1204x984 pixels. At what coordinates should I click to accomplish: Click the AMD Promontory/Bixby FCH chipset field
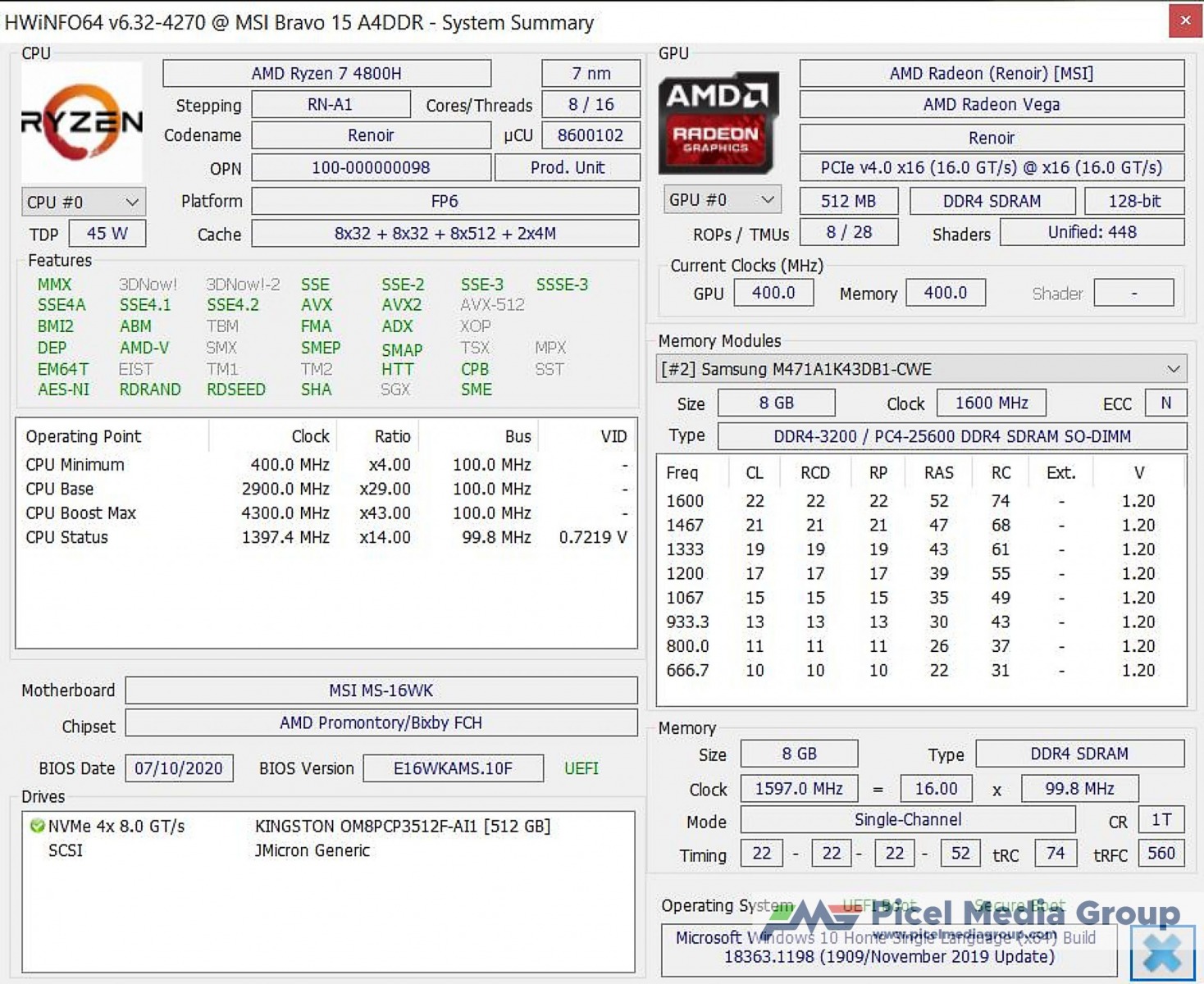tap(381, 722)
